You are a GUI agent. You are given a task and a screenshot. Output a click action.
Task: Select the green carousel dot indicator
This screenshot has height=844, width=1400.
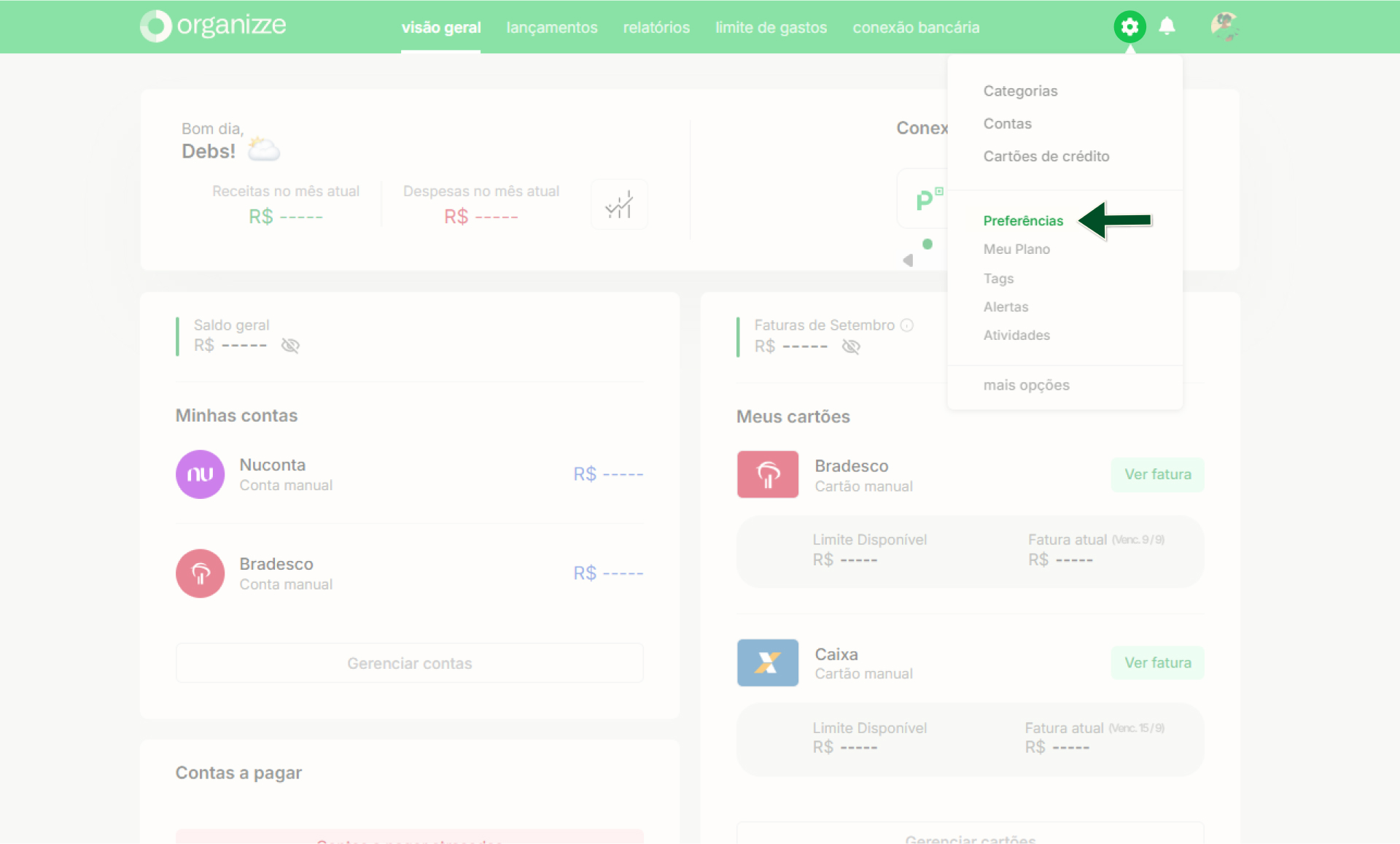(x=927, y=244)
